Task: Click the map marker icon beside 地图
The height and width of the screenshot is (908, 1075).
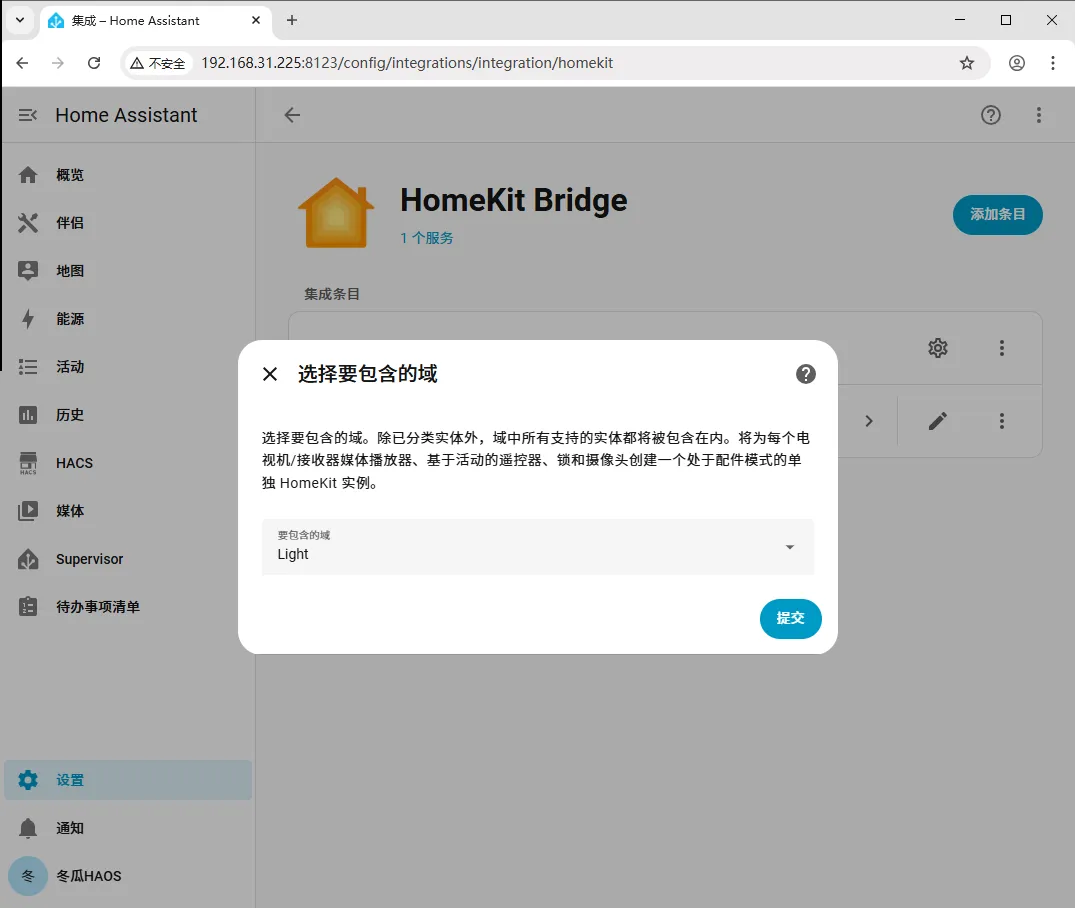Action: 27,271
